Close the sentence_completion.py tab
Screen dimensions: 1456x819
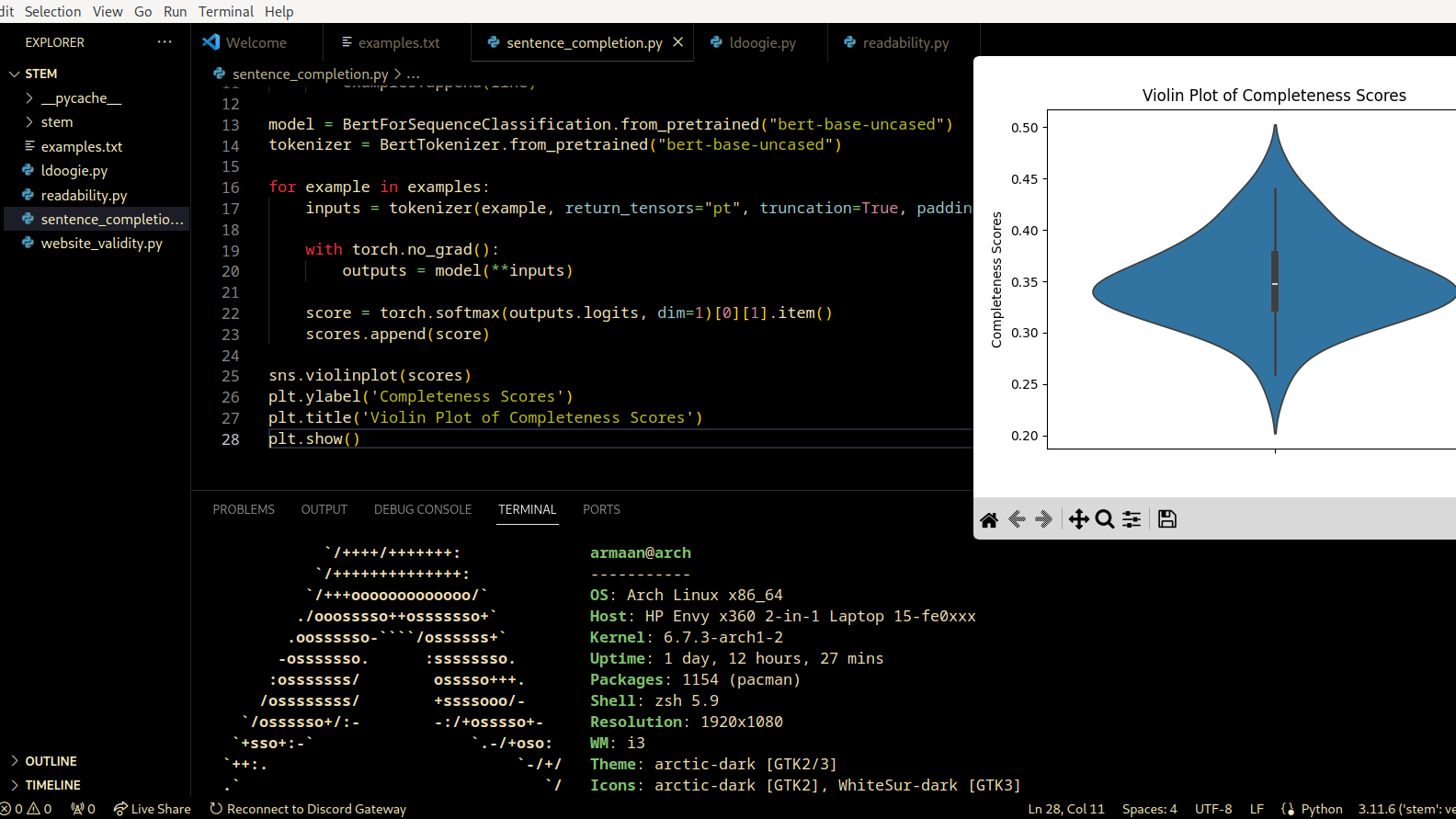tap(678, 42)
